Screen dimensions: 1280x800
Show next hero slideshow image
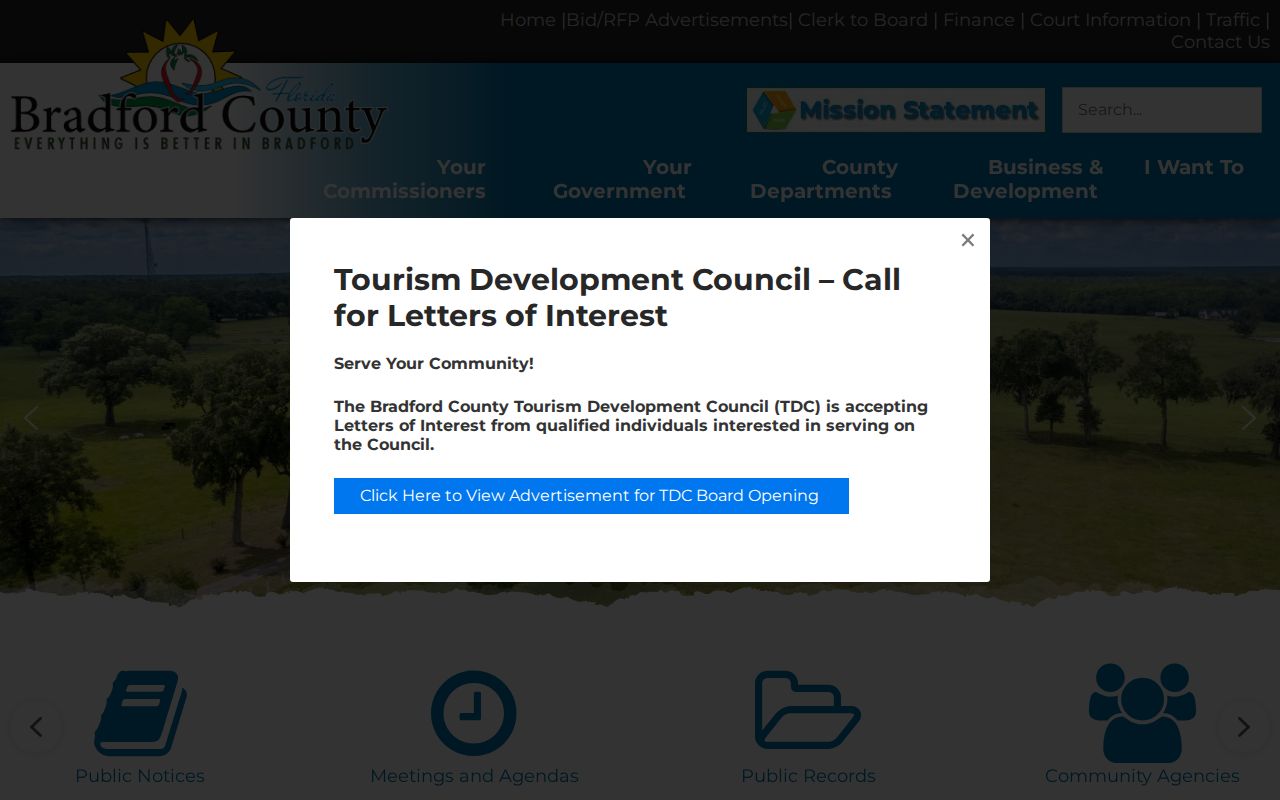pyautogui.click(x=1248, y=418)
